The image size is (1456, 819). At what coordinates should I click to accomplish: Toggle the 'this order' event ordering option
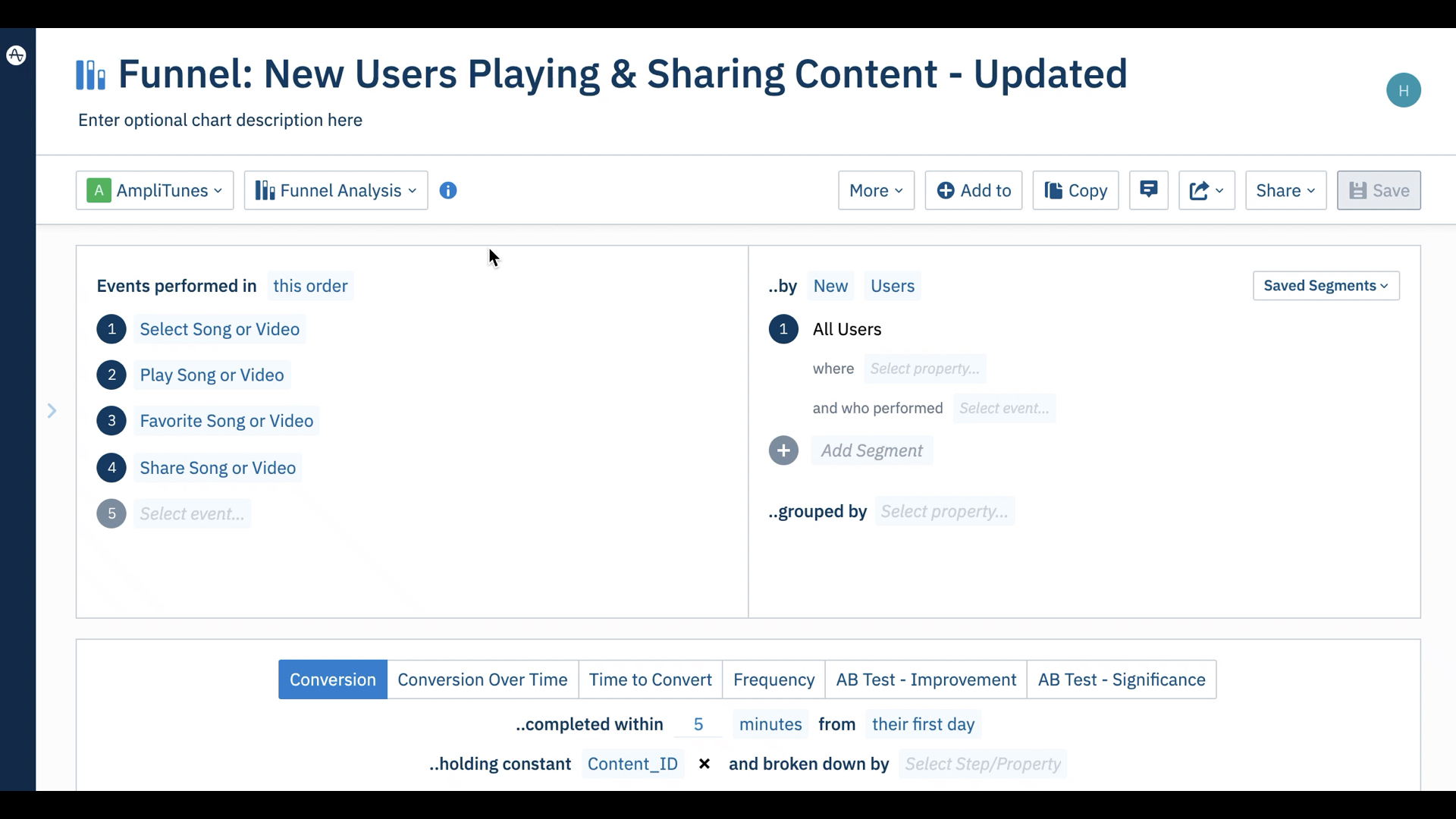click(310, 286)
